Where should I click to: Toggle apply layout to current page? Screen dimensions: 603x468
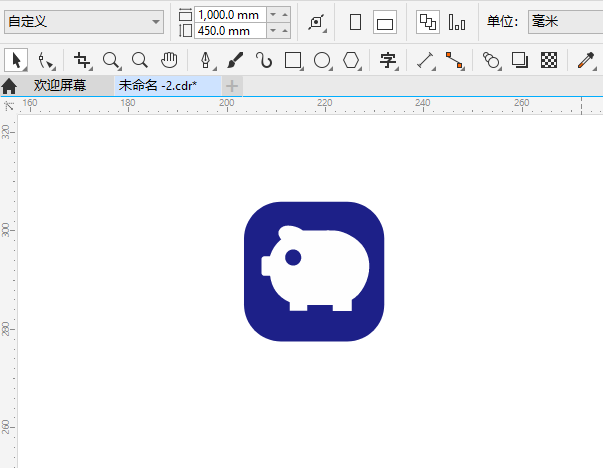click(457, 22)
